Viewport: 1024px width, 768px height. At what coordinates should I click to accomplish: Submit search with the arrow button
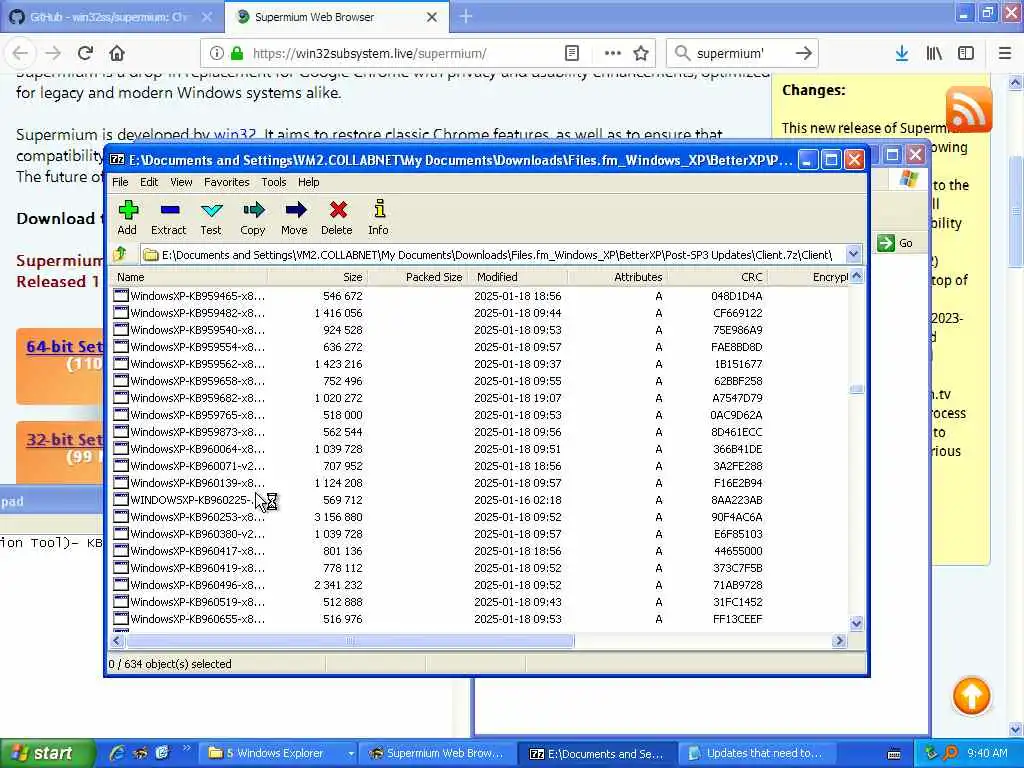[804, 53]
